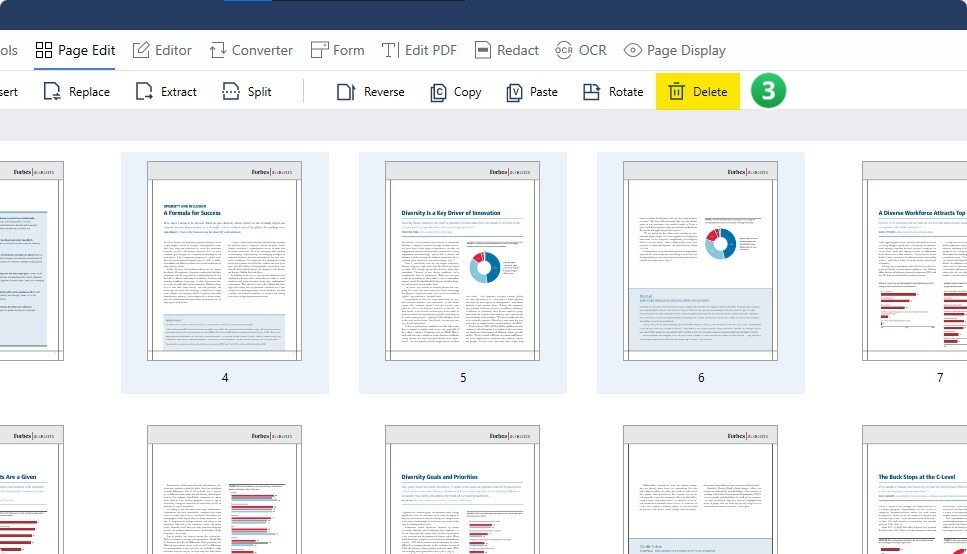967x554 pixels.
Task: Click the Form layout icon
Action: 319,50
